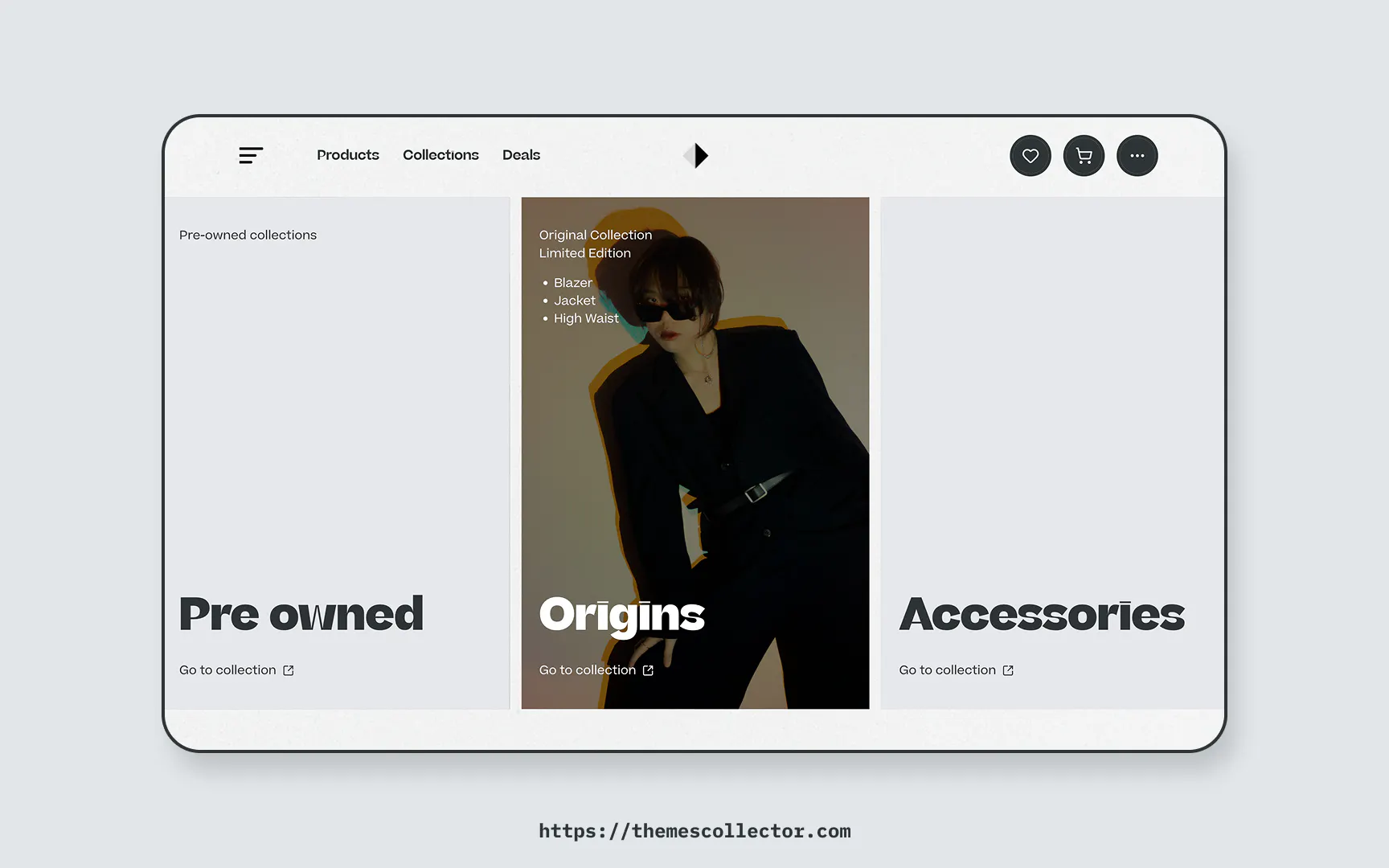1389x868 pixels.
Task: Click the three-dots more options button
Action: [1137, 156]
